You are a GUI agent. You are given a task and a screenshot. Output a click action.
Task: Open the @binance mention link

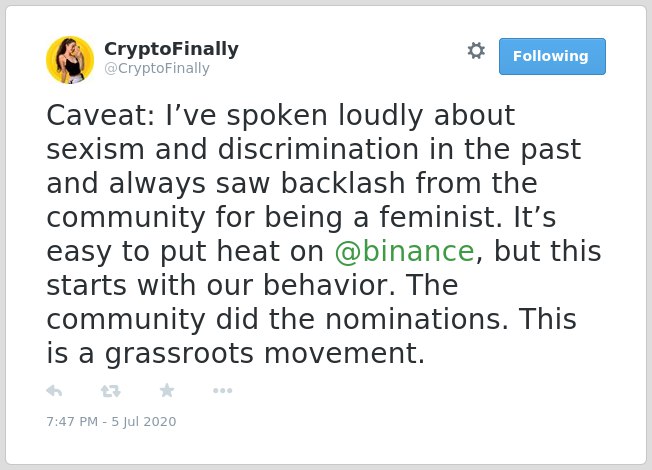coord(404,252)
